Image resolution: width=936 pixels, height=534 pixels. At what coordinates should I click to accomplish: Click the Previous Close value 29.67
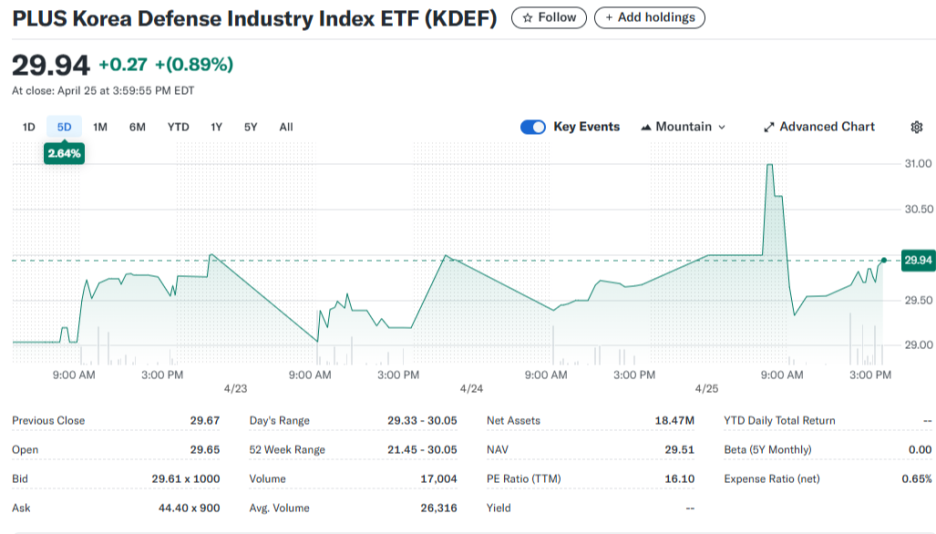205,421
